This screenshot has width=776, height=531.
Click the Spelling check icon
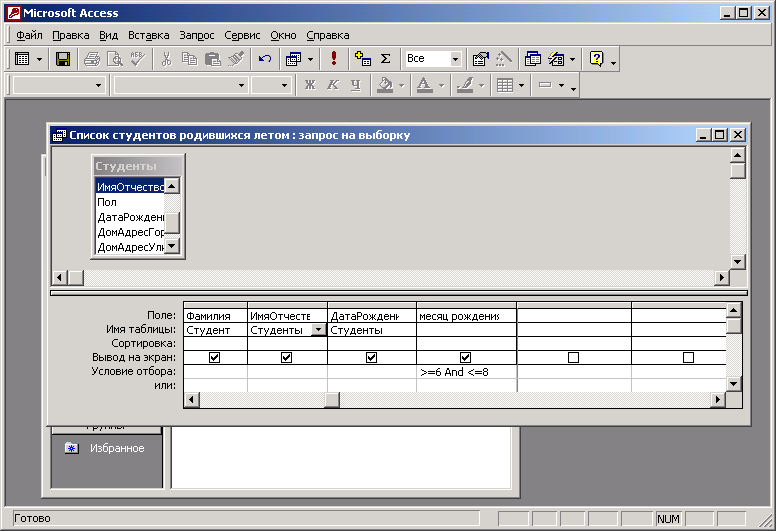click(x=138, y=59)
